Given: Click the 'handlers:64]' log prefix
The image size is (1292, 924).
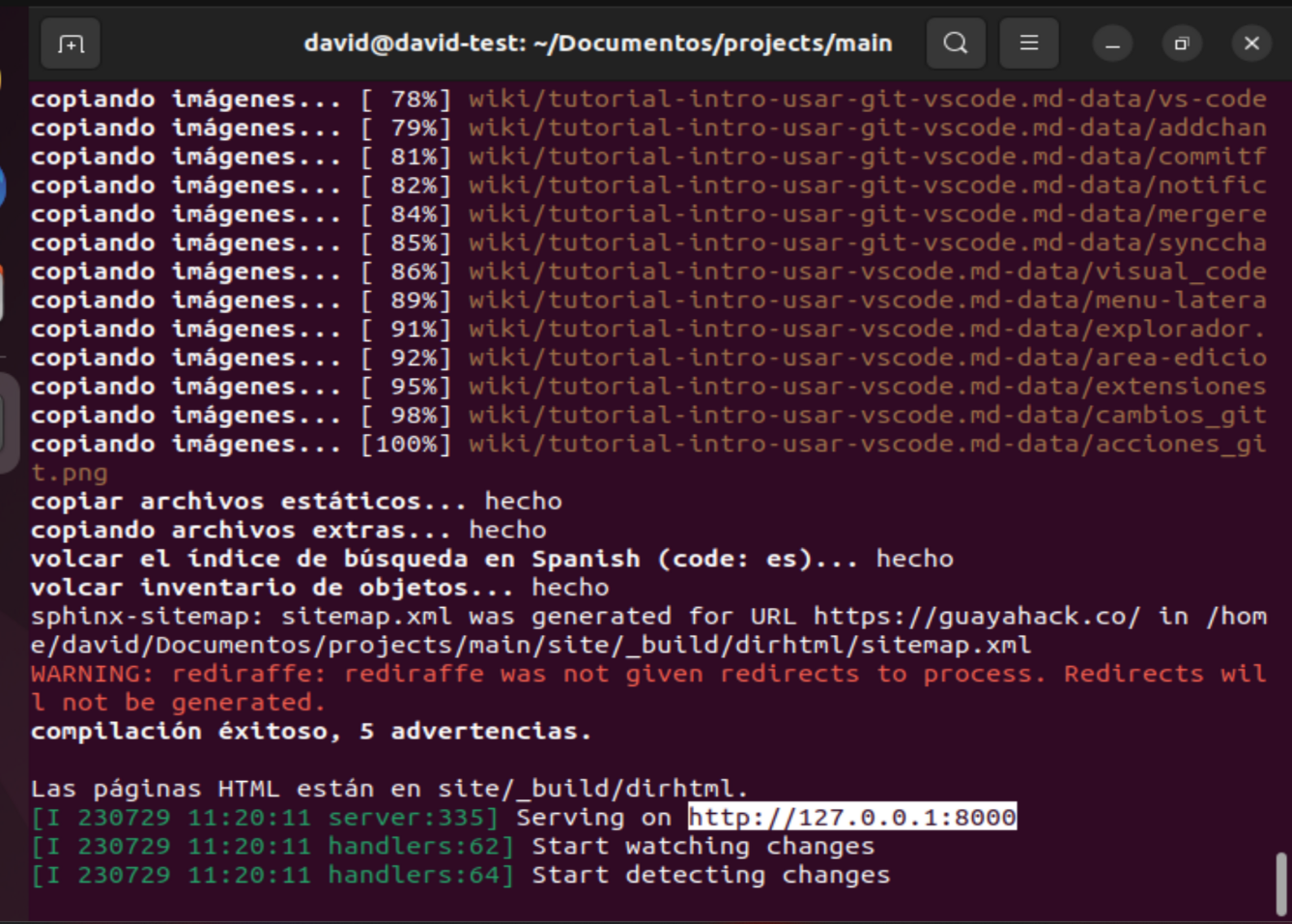Looking at the screenshot, I should (420, 876).
